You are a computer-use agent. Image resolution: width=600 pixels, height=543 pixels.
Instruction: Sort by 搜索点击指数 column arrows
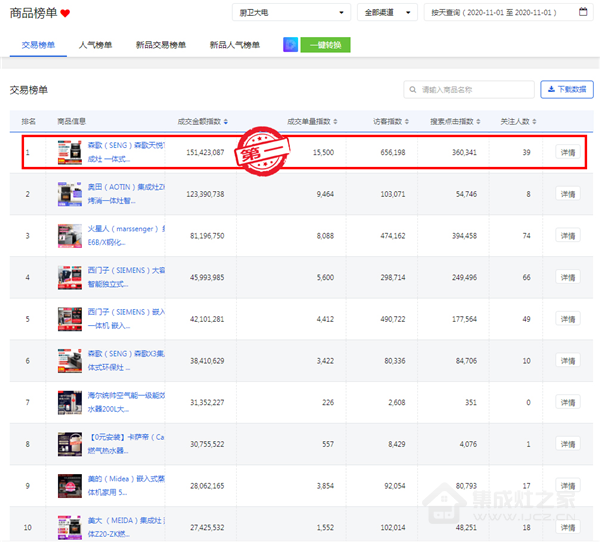[x=478, y=122]
